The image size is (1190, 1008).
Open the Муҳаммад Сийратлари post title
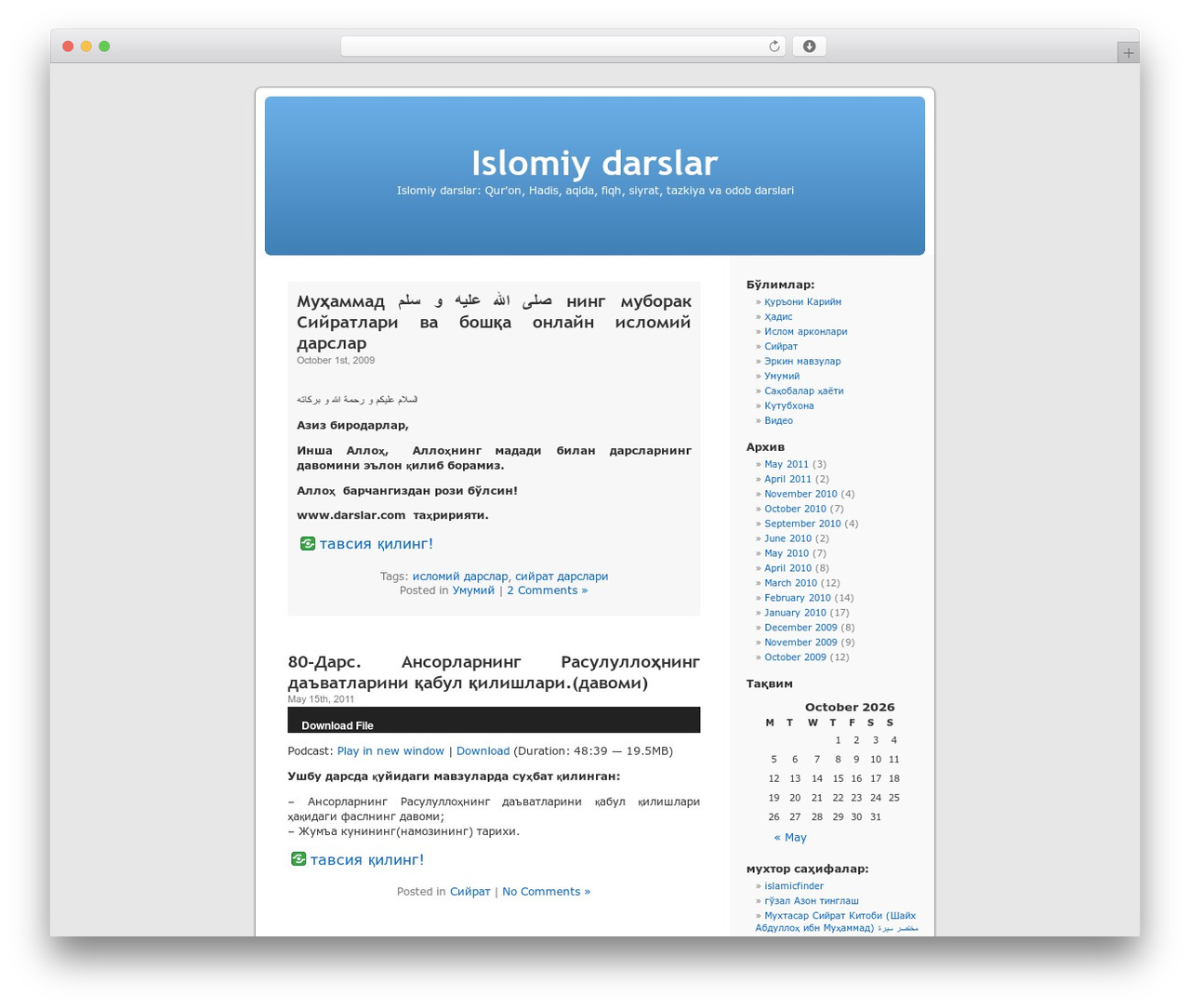click(x=494, y=322)
